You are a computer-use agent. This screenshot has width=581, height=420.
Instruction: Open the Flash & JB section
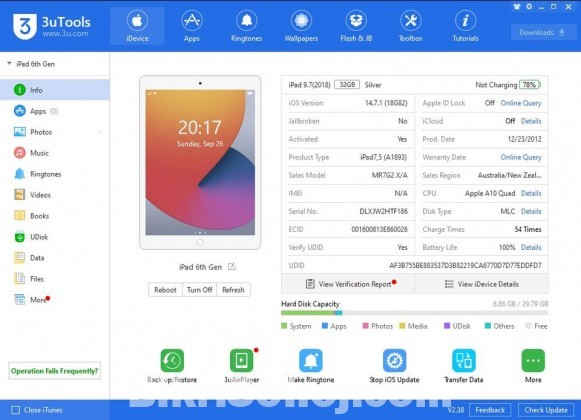click(356, 26)
